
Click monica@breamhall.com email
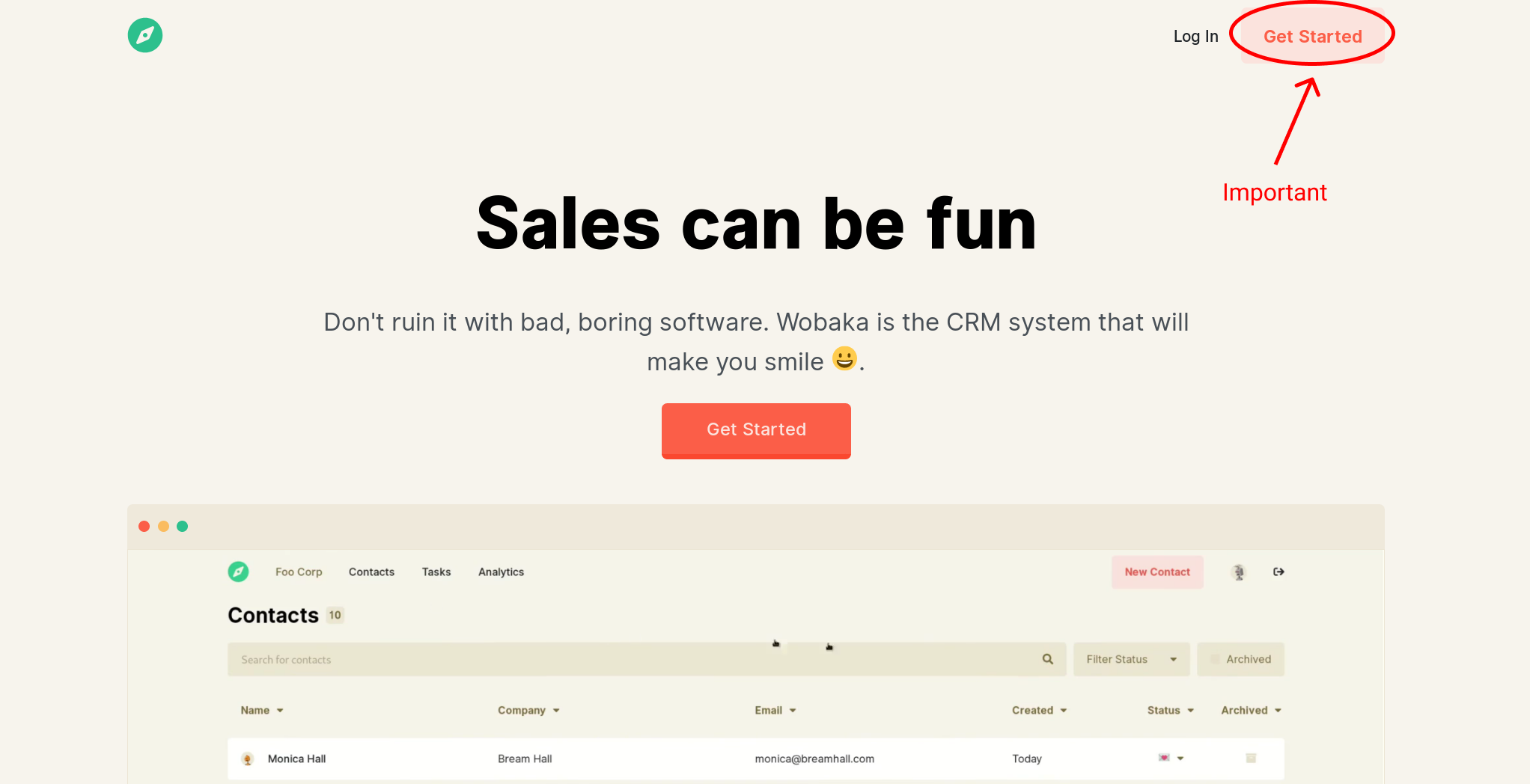point(814,759)
